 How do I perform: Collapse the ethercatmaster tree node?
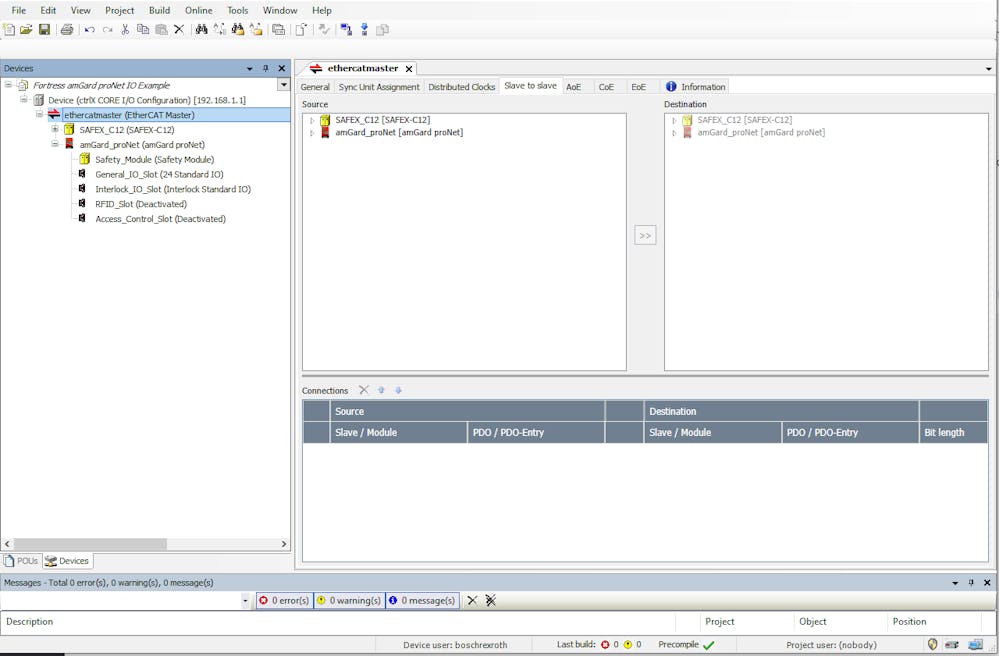point(40,115)
